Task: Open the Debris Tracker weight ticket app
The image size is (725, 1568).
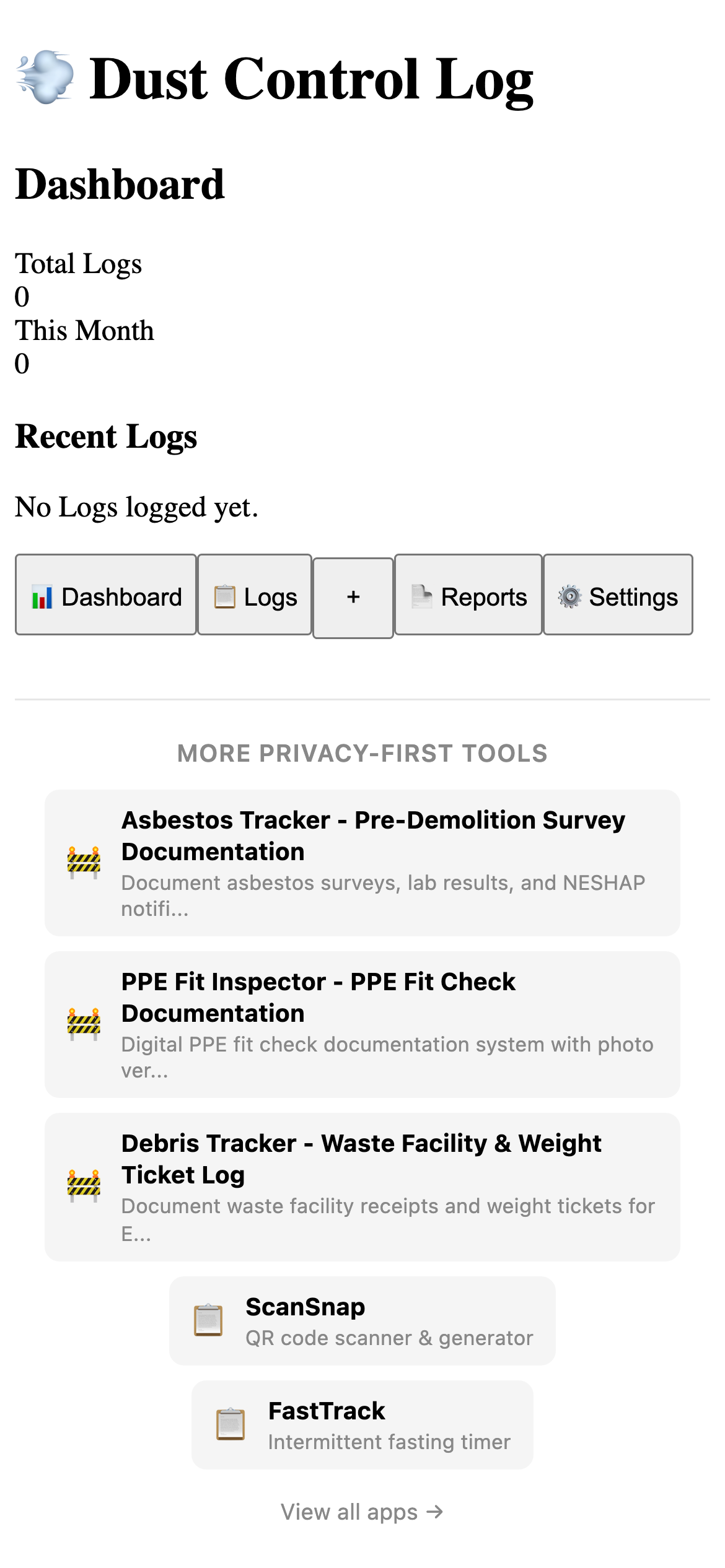Action: tap(362, 1186)
